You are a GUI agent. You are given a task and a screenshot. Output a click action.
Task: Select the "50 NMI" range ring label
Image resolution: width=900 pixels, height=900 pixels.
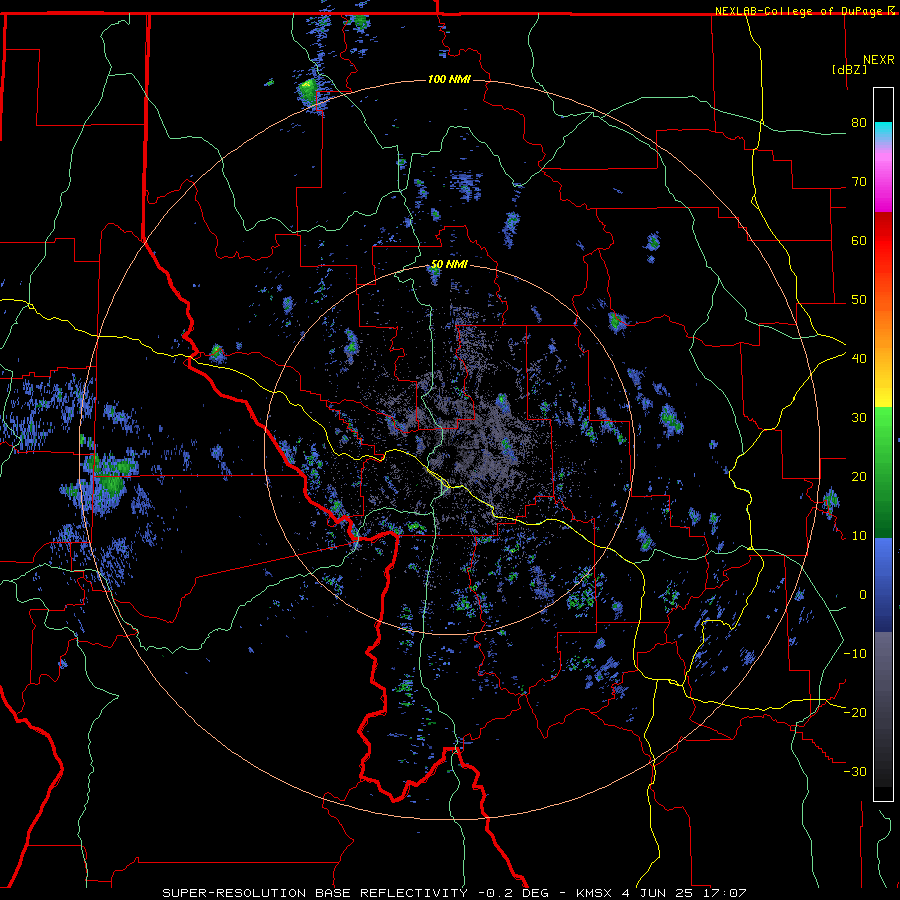[449, 264]
